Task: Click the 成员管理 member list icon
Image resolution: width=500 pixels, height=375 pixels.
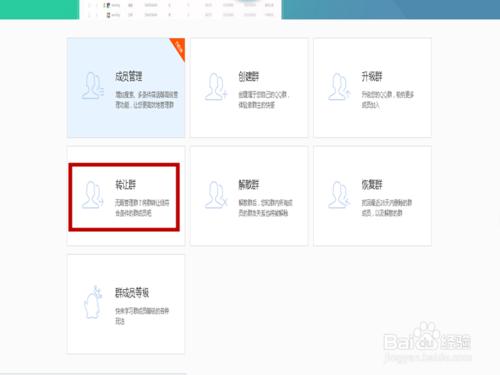Action: 93,86
